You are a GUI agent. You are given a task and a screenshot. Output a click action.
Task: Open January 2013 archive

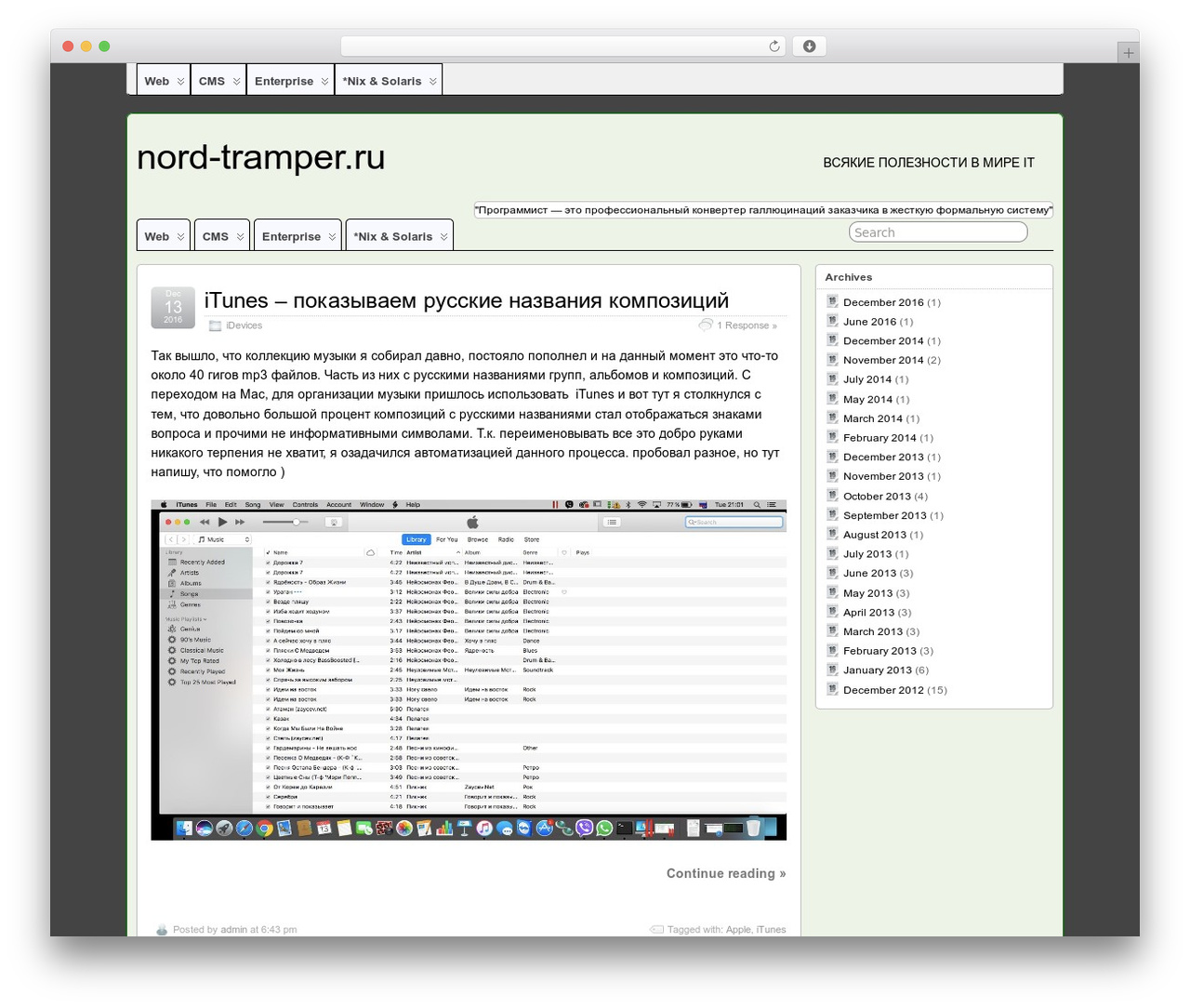point(878,670)
